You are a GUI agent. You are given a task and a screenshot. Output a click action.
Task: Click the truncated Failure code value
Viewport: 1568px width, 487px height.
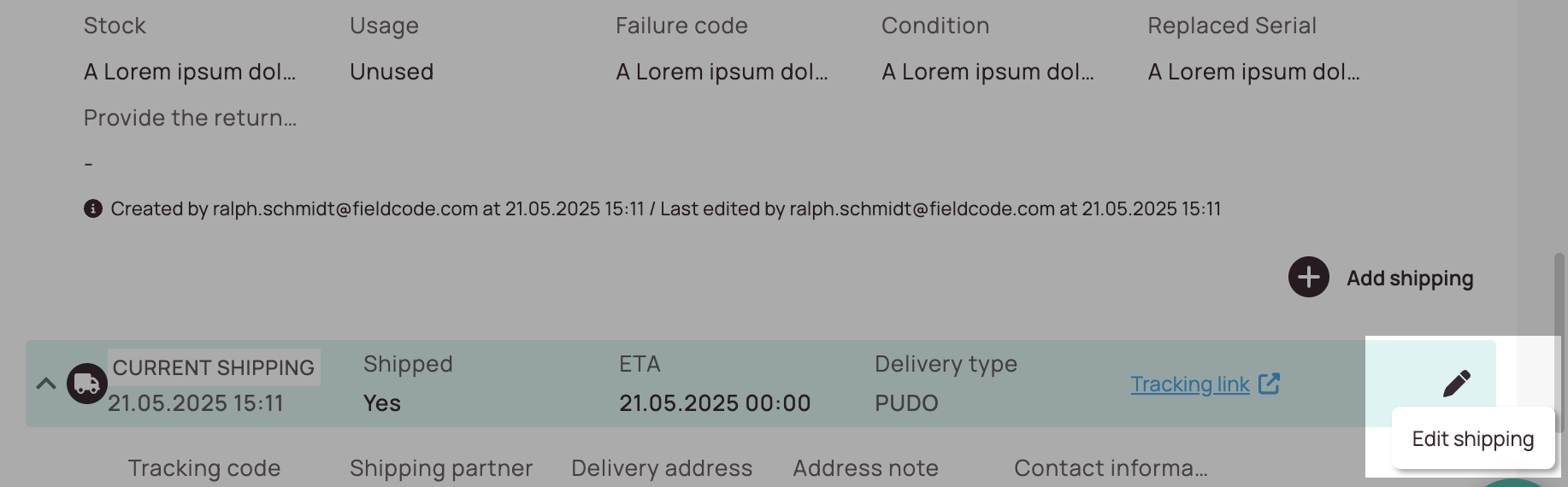[722, 72]
